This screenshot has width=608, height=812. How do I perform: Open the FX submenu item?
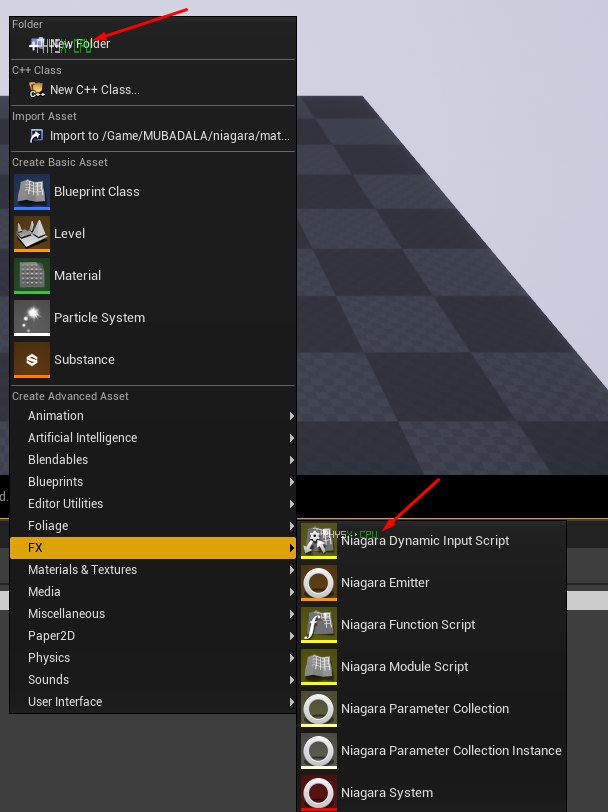153,548
